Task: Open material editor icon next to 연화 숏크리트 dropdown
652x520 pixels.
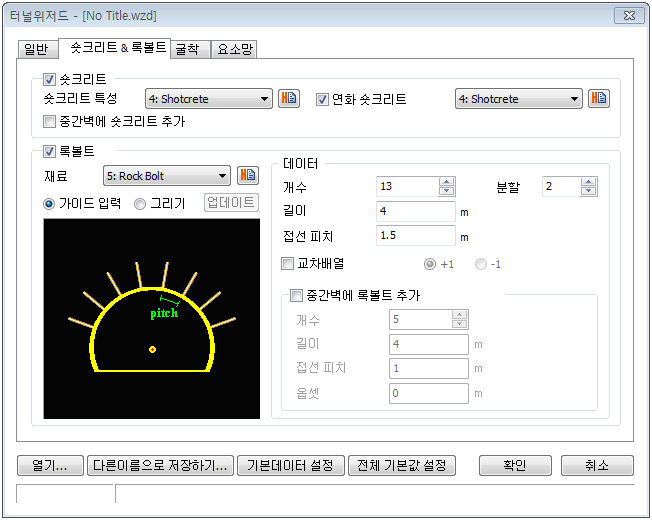Action: tap(599, 99)
